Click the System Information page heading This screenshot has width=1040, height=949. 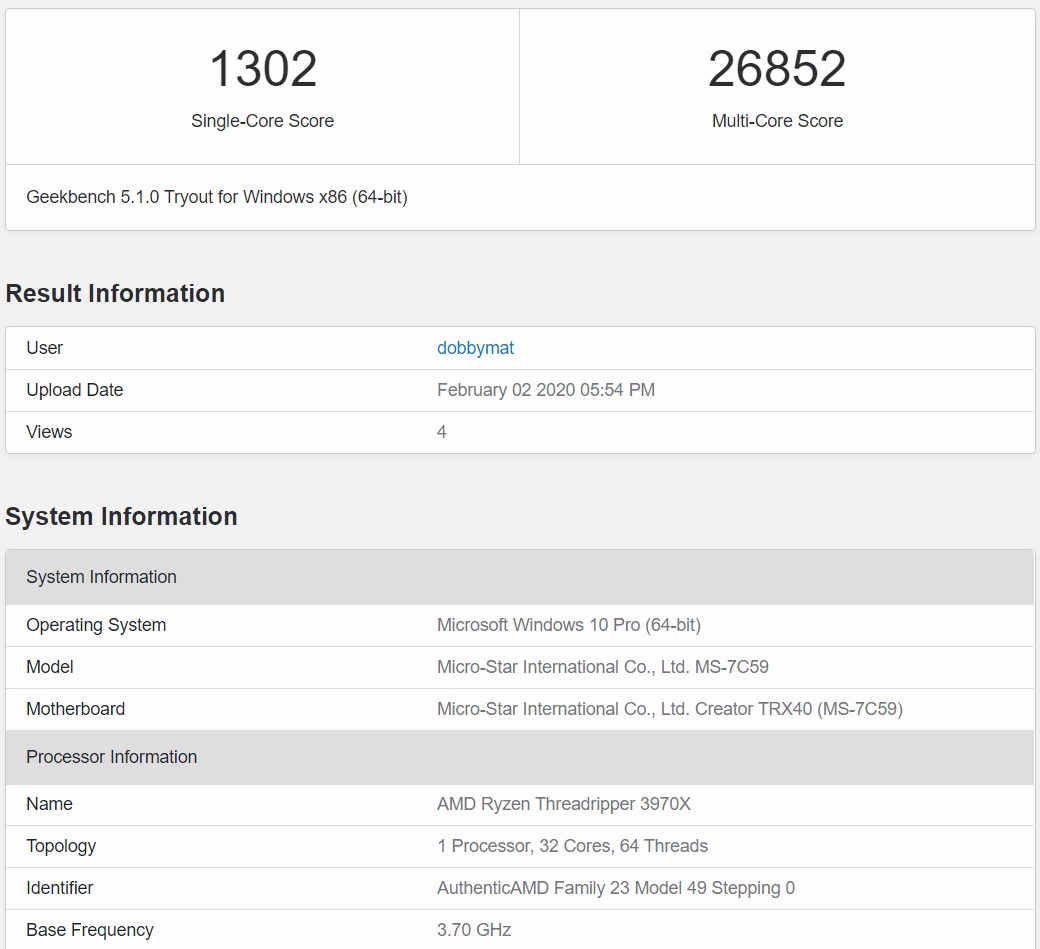(x=121, y=516)
